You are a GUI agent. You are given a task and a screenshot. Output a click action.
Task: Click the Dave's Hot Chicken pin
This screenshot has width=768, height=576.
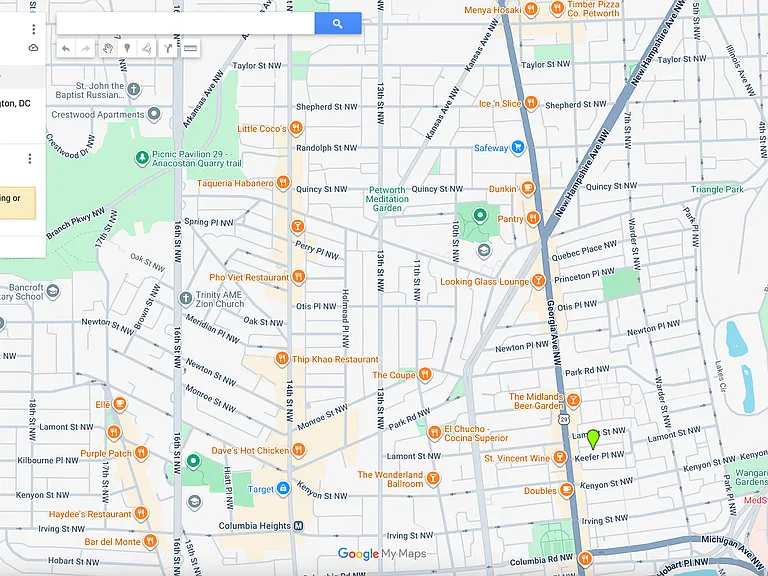(x=298, y=450)
